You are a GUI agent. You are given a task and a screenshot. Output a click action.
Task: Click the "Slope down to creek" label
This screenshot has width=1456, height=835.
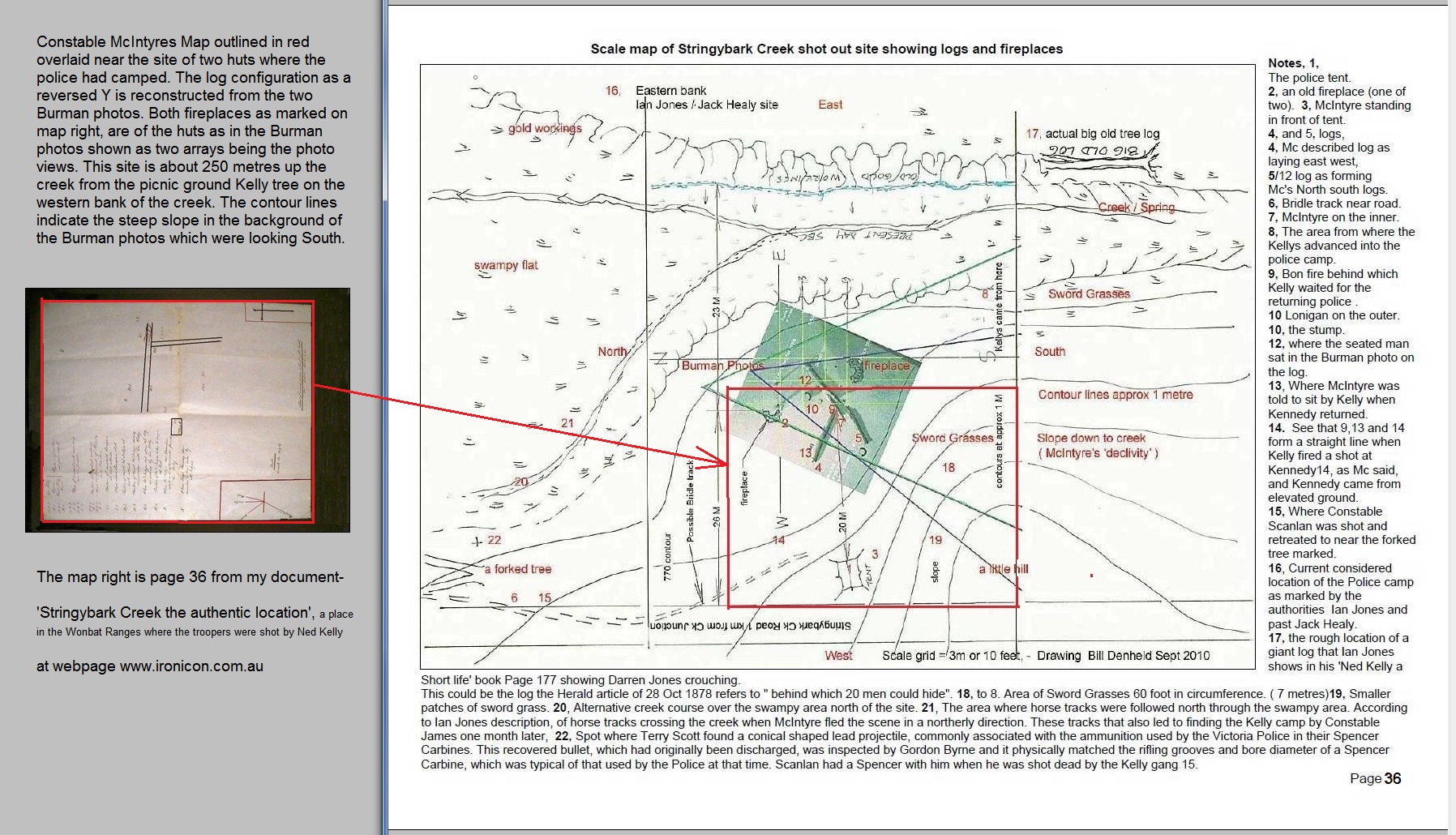(x=1091, y=438)
